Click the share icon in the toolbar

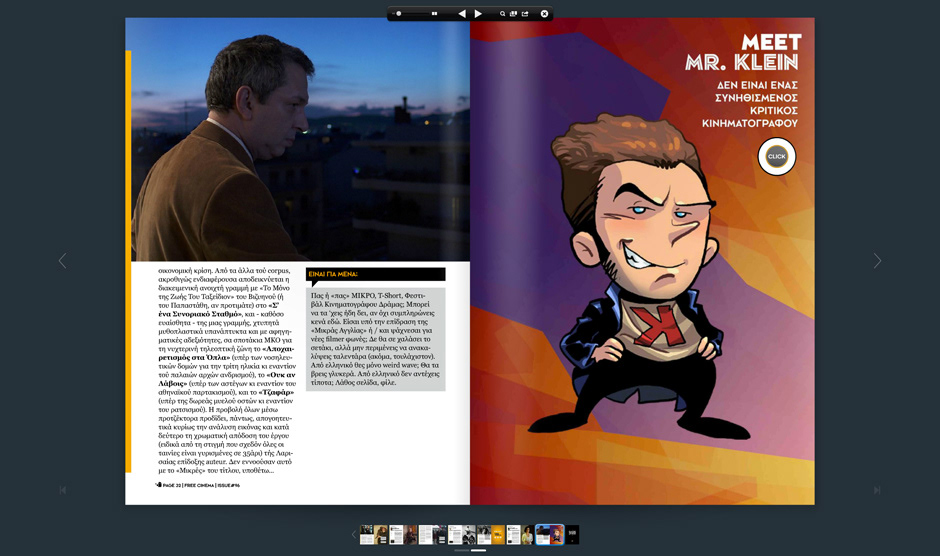pos(525,14)
